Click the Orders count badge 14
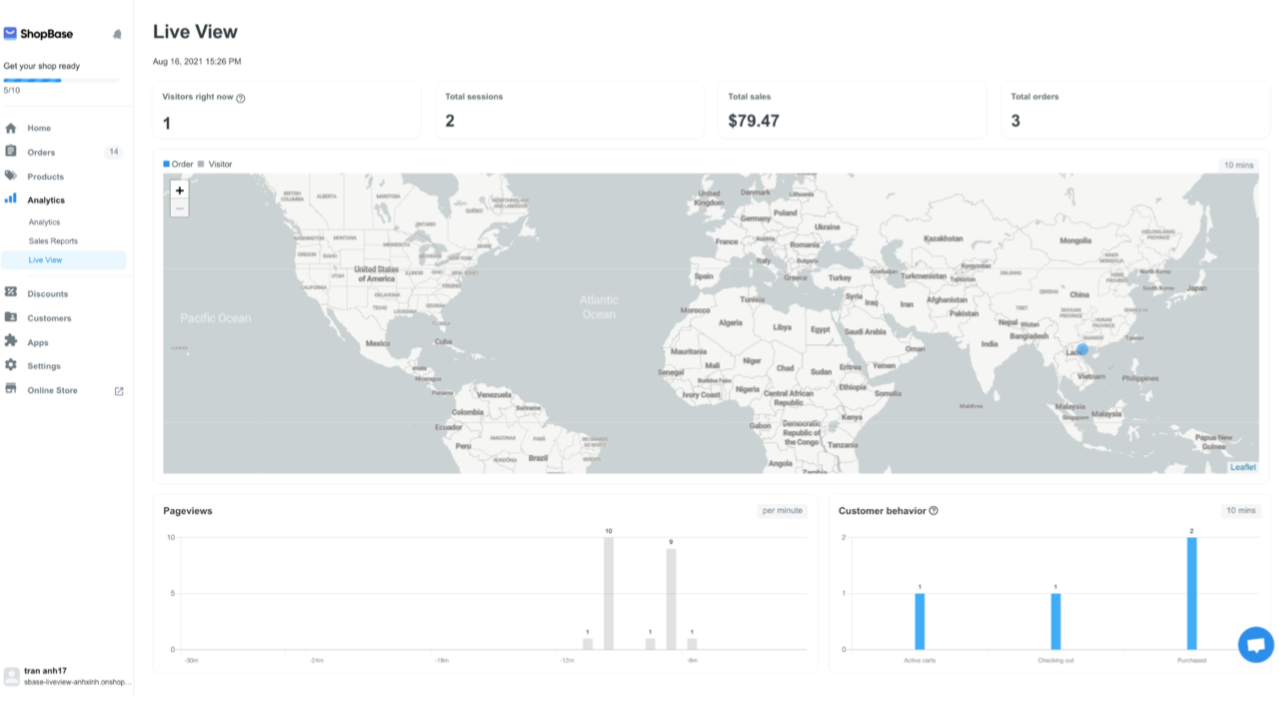Viewport: 1279px width, 707px height. pyautogui.click(x=114, y=152)
